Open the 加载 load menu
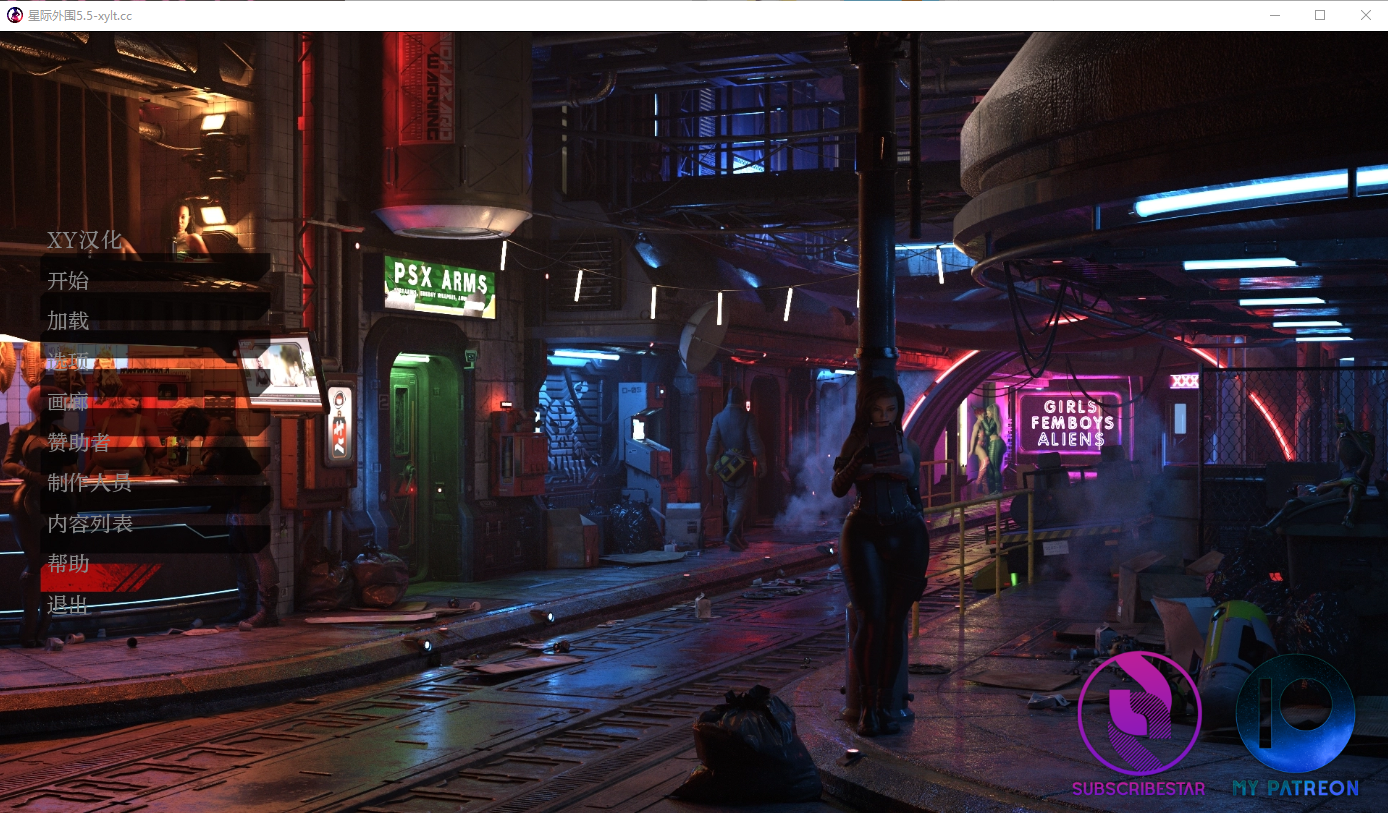Image resolution: width=1388 pixels, height=813 pixels. point(68,321)
